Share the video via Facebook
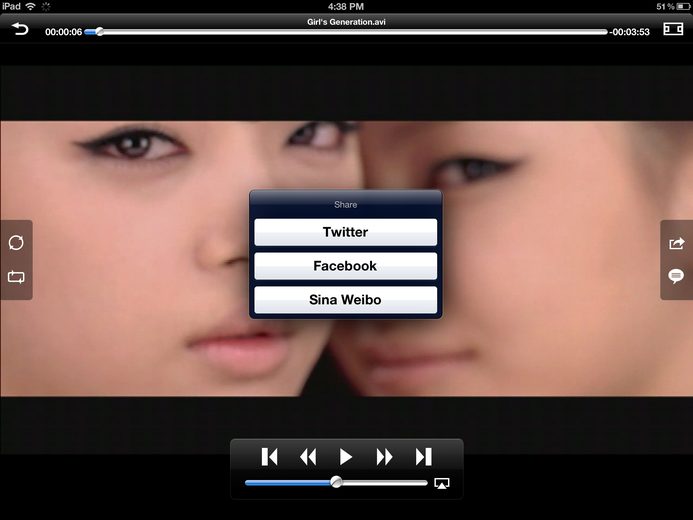Image resolution: width=693 pixels, height=520 pixels. click(345, 266)
